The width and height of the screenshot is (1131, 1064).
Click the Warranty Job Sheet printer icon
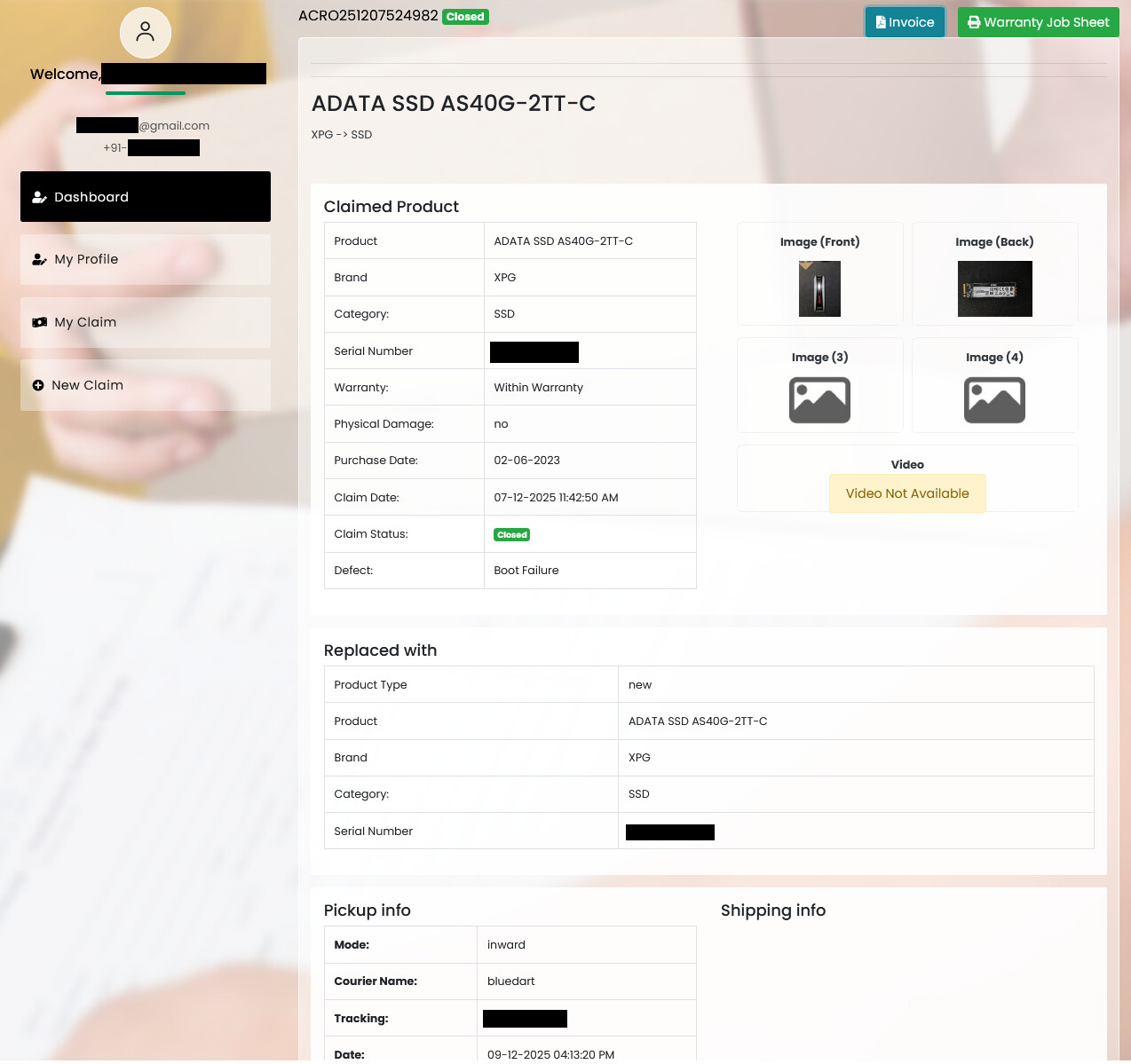click(x=974, y=22)
